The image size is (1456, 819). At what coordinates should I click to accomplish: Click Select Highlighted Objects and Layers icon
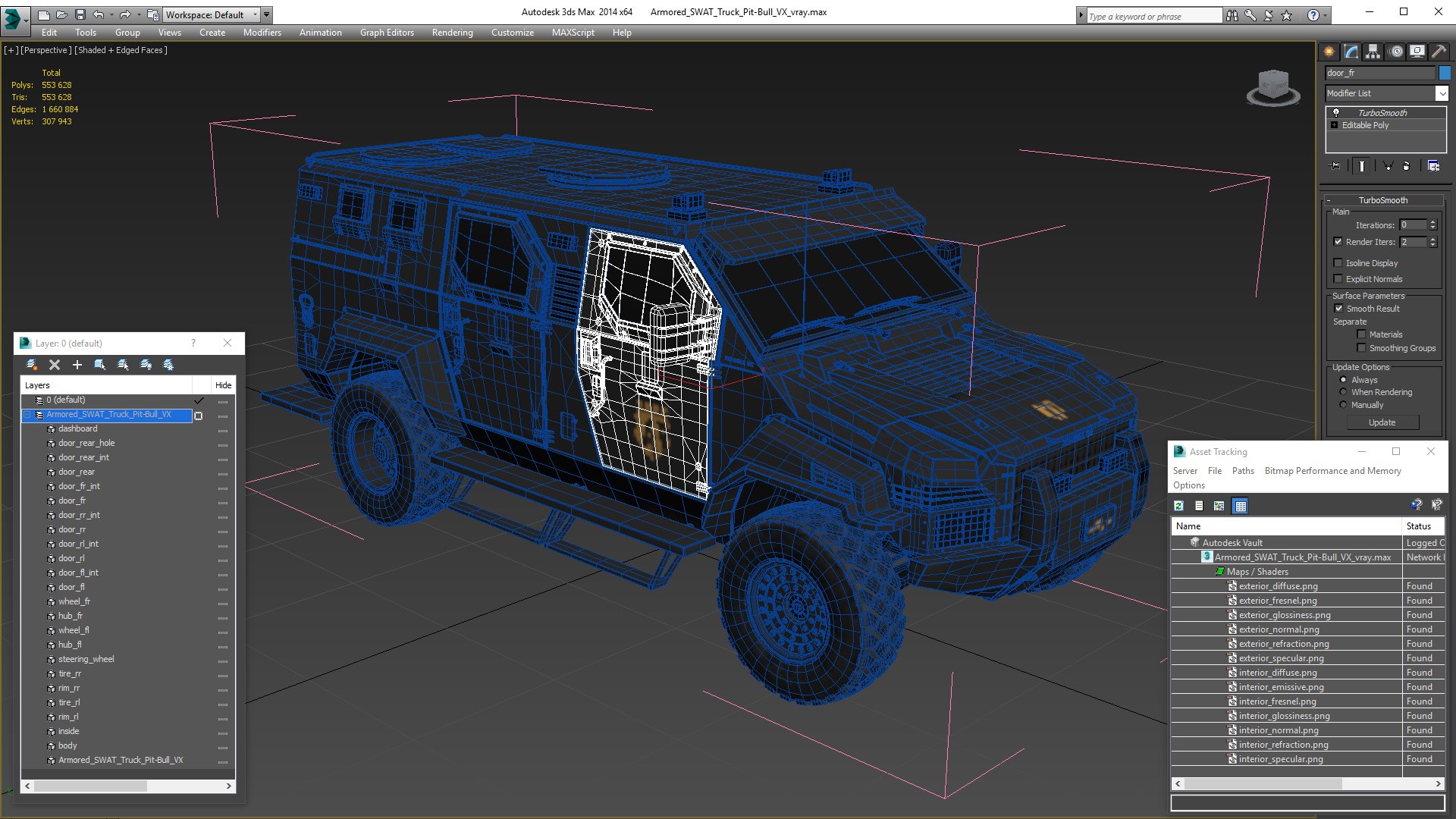99,365
